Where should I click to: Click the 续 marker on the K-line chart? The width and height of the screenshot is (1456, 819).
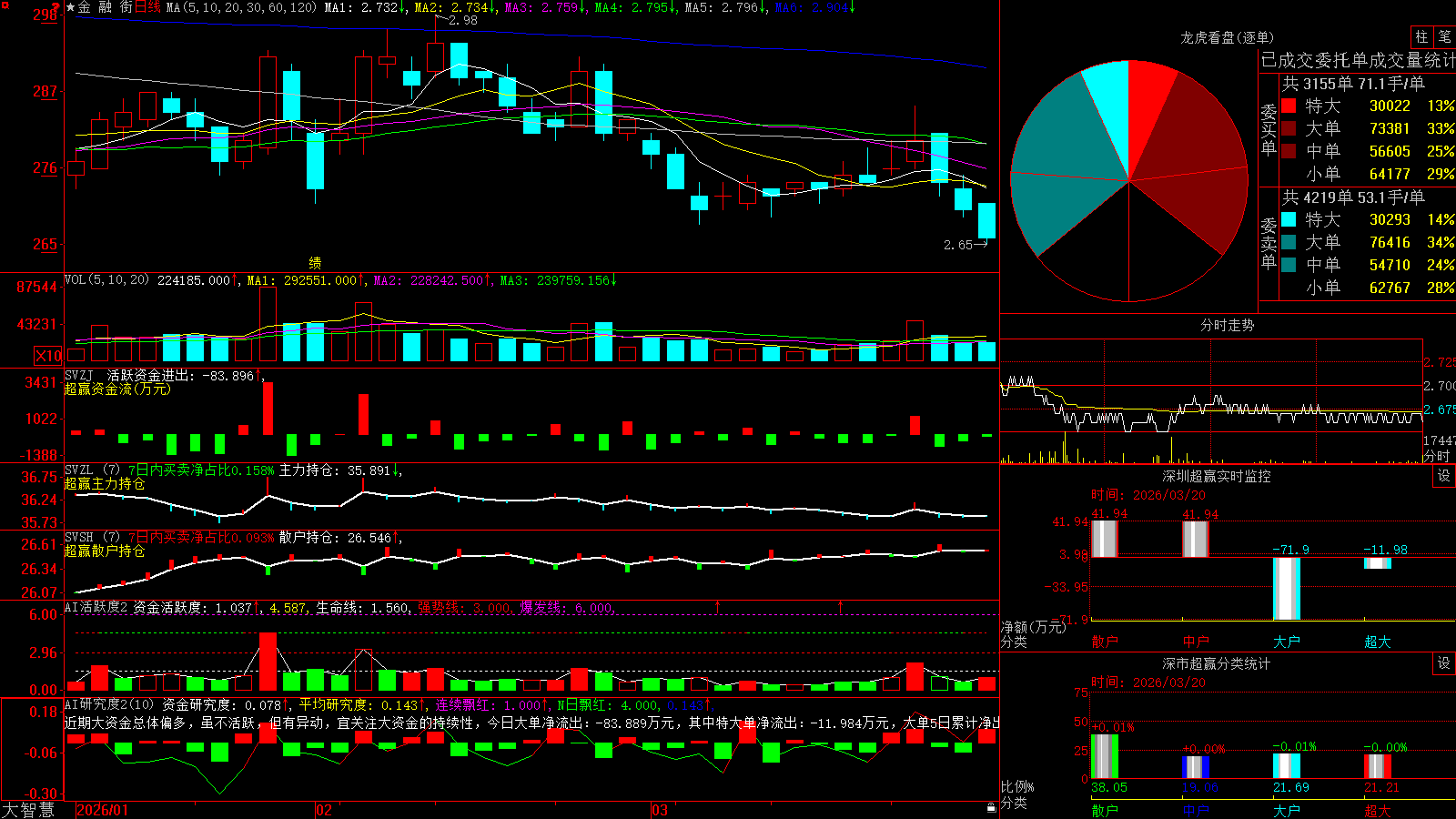[x=315, y=262]
